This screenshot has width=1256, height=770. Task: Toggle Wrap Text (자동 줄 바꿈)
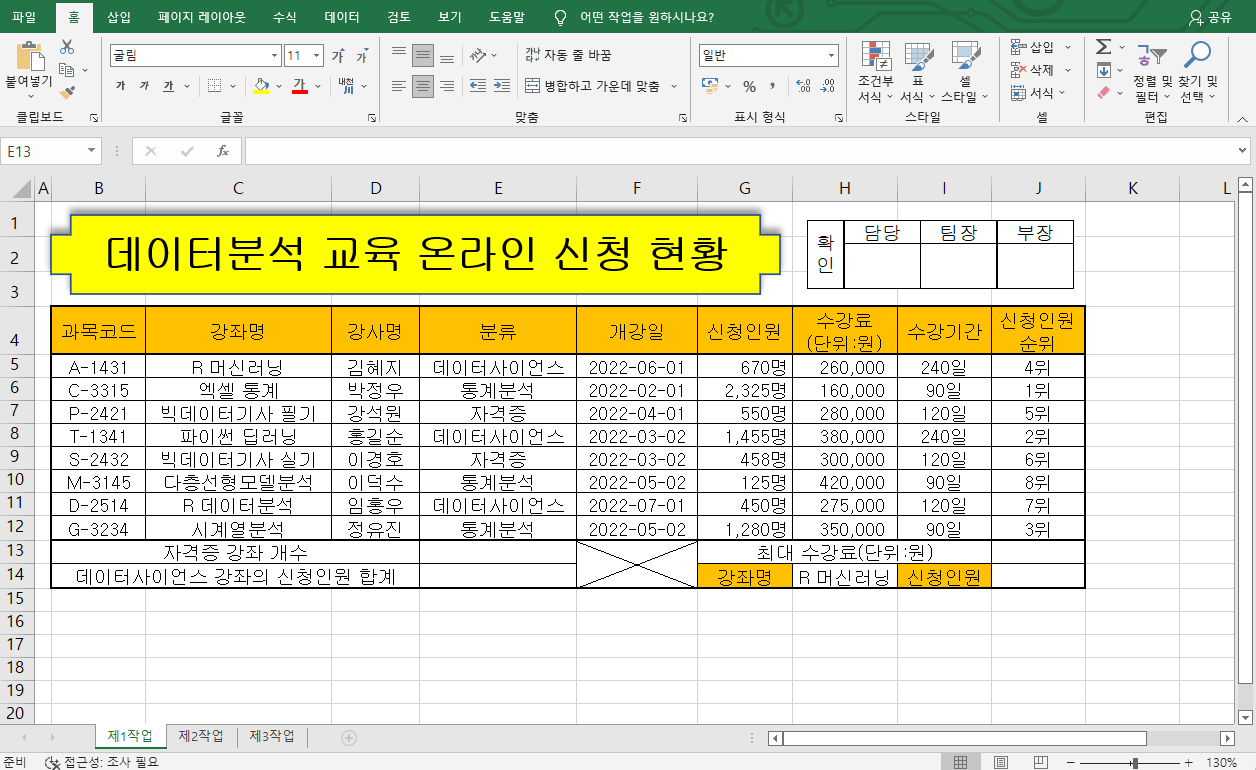coord(568,56)
